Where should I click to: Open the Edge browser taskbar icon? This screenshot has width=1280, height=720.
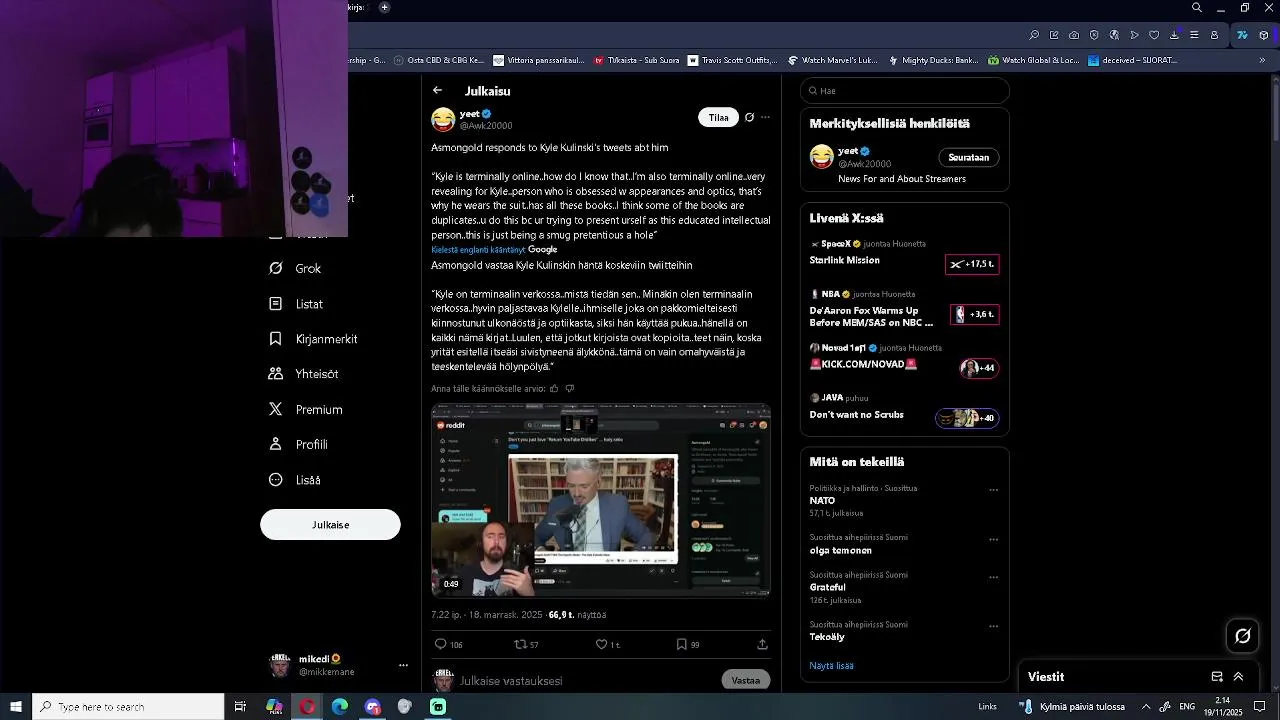[340, 707]
